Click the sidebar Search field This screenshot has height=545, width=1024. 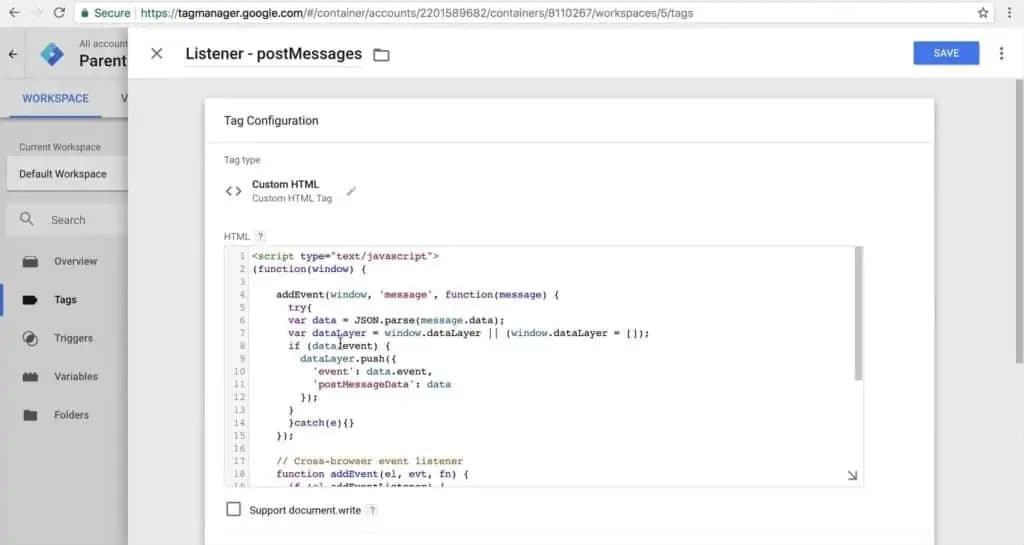(64, 220)
